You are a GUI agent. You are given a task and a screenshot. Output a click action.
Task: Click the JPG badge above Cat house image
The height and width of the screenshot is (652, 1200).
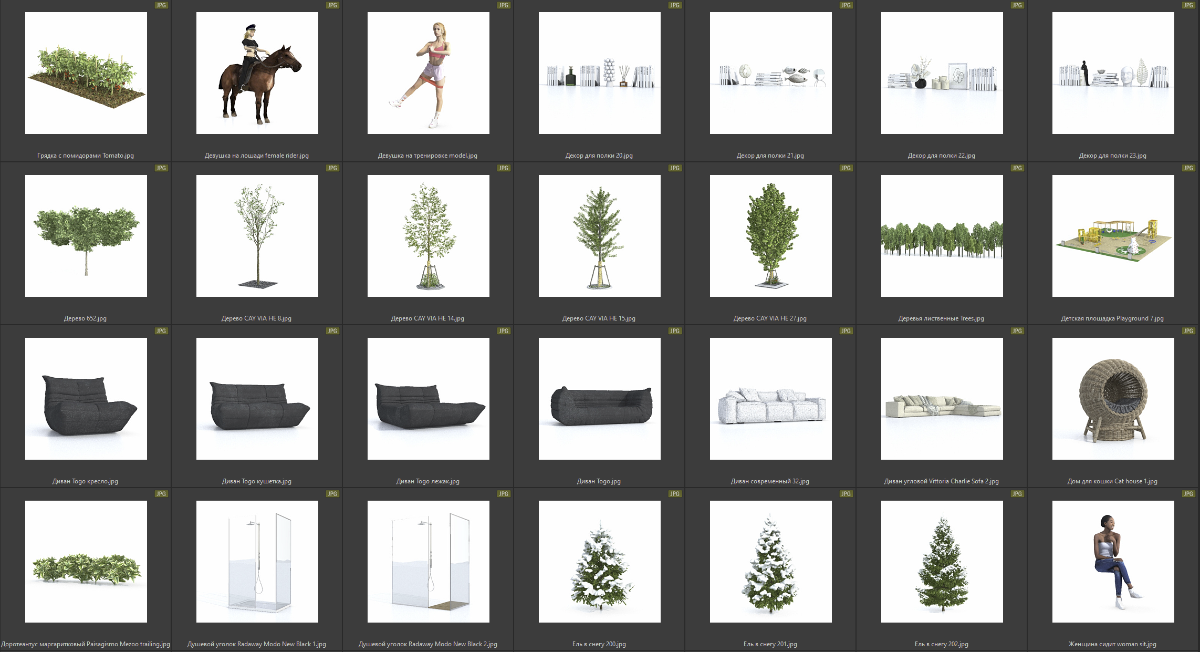(x=1189, y=331)
